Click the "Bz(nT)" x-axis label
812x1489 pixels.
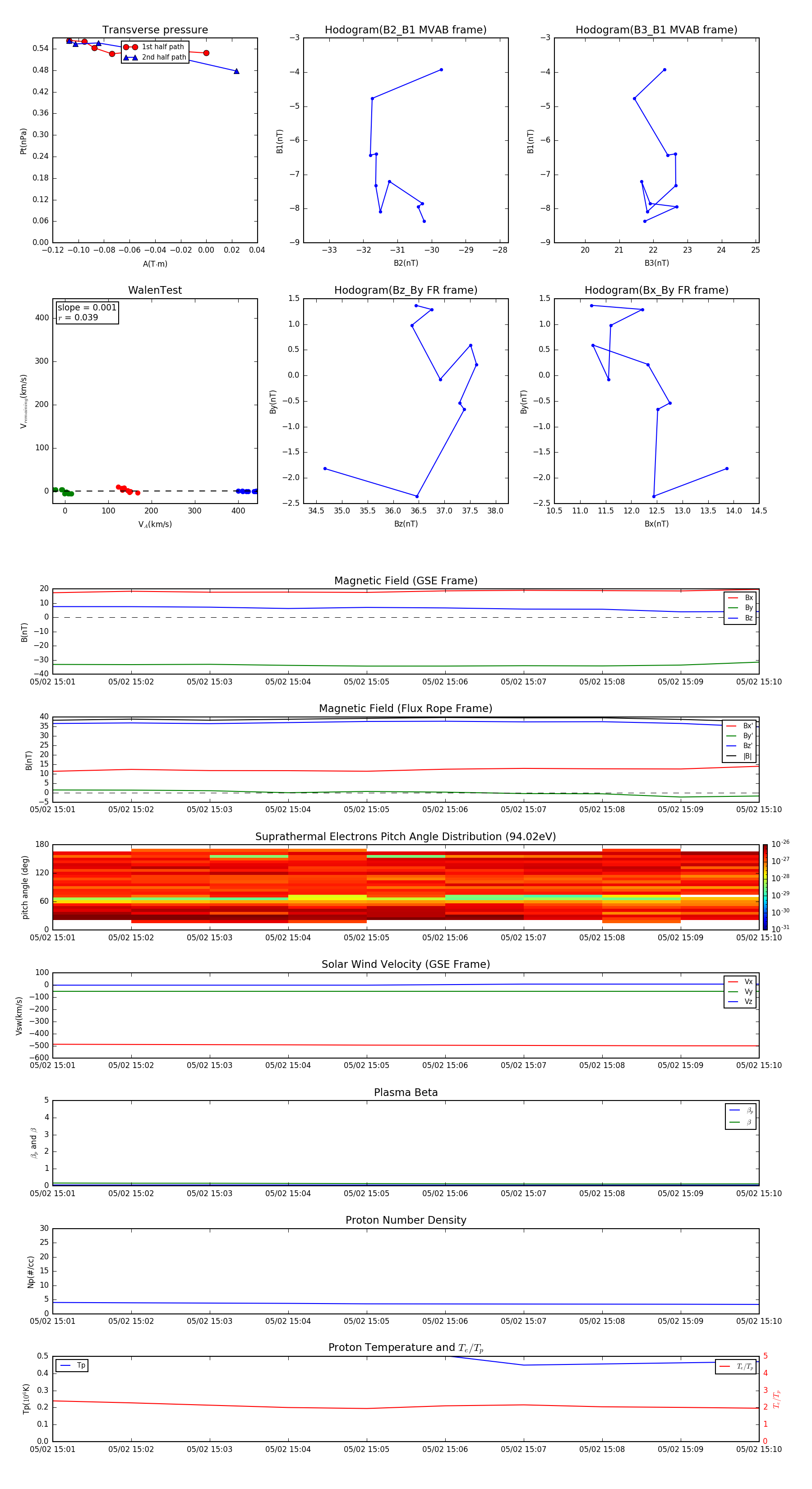406,524
